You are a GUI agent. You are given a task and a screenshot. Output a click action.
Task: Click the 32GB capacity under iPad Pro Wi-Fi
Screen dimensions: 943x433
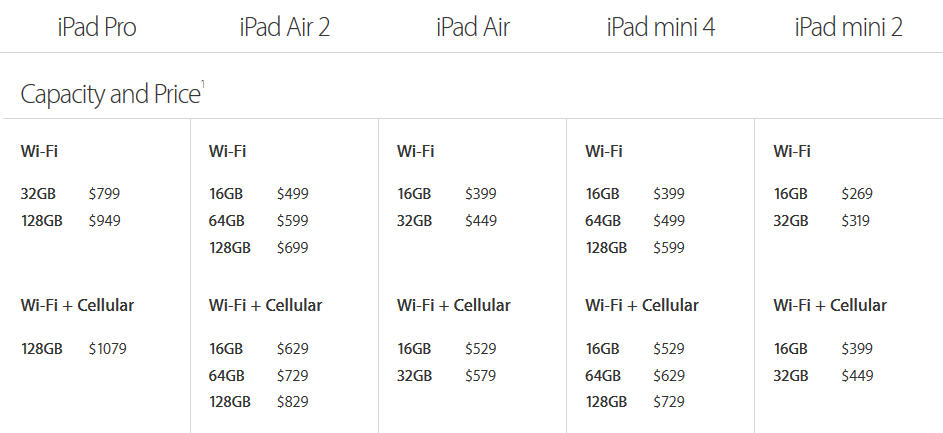coord(38,194)
